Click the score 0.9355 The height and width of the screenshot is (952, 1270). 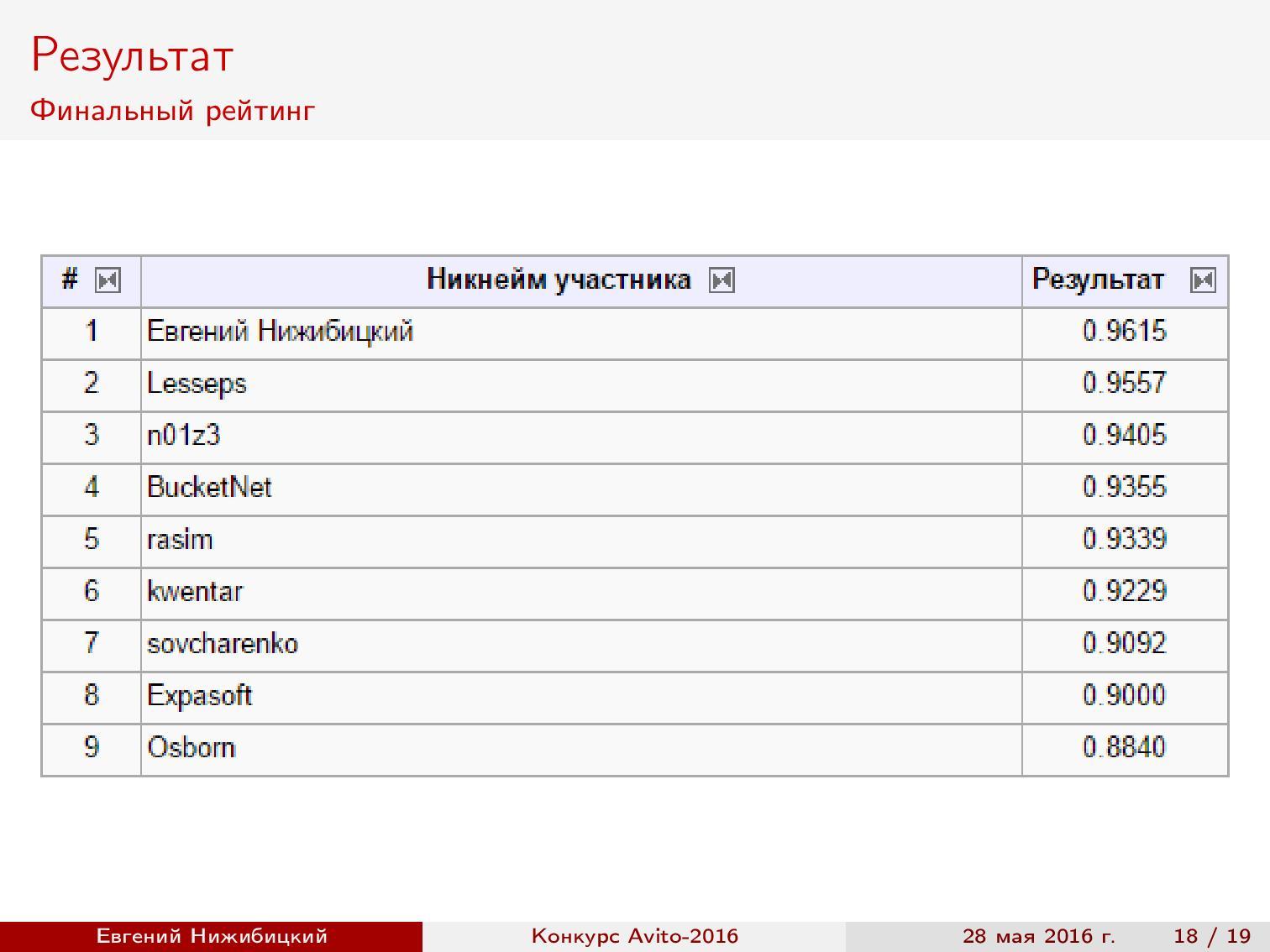tap(1125, 487)
